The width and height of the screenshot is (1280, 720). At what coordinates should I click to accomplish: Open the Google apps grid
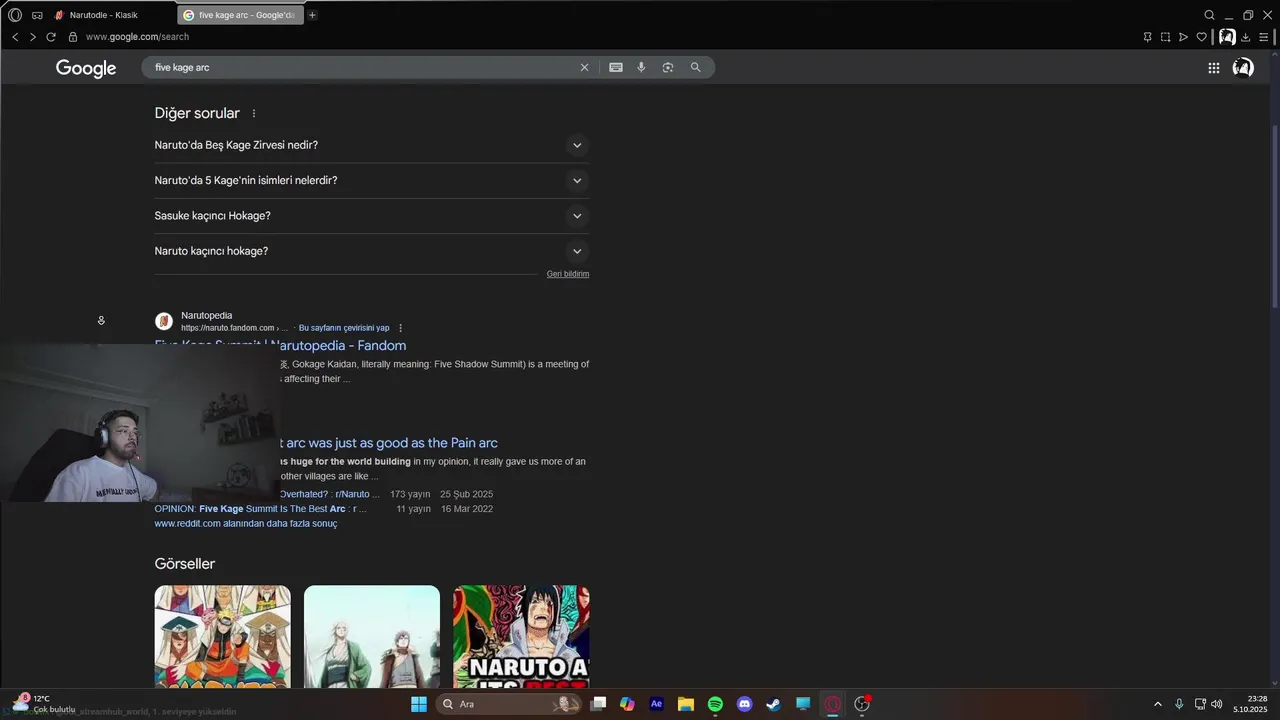pos(1213,68)
